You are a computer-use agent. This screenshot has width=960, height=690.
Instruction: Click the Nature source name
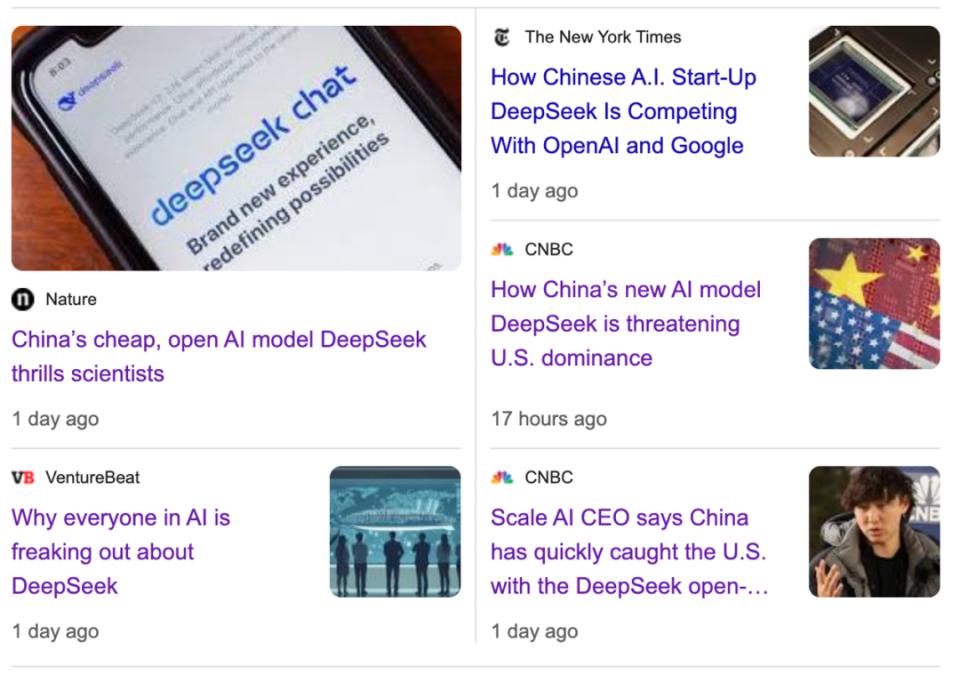[x=71, y=299]
